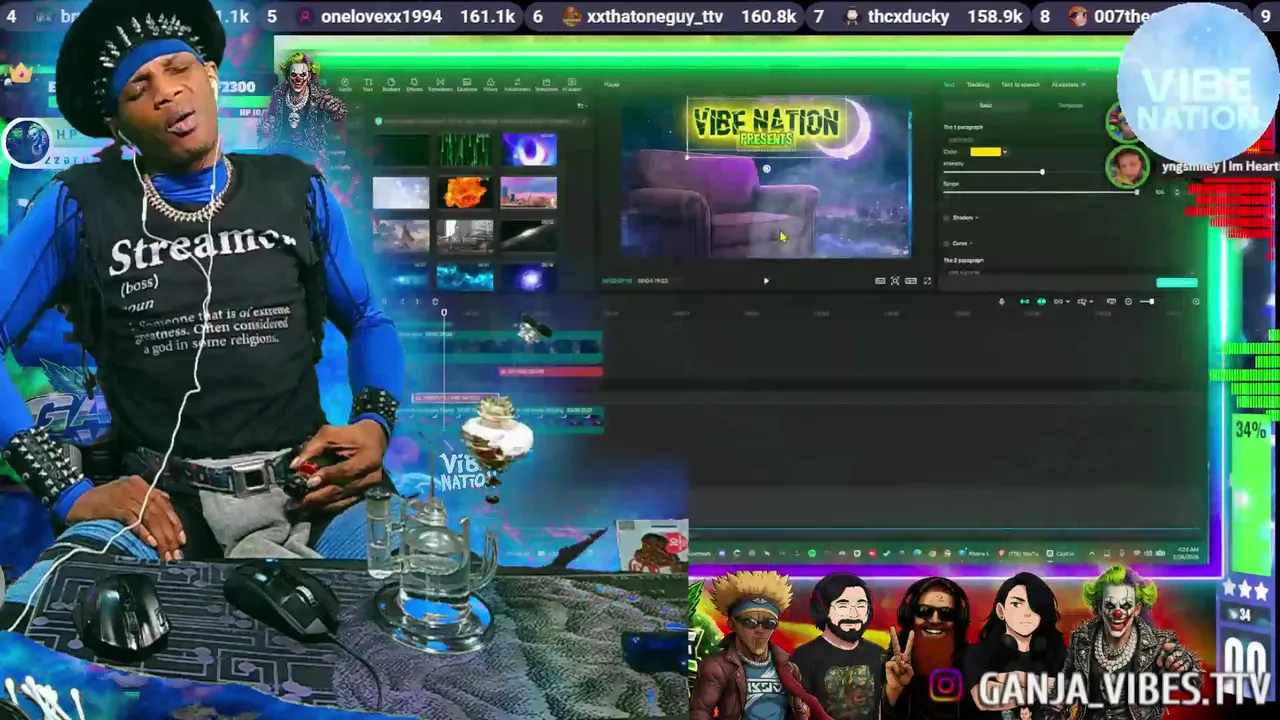Switch to the Tracking tab
This screenshot has width=1280, height=720.
click(x=978, y=84)
